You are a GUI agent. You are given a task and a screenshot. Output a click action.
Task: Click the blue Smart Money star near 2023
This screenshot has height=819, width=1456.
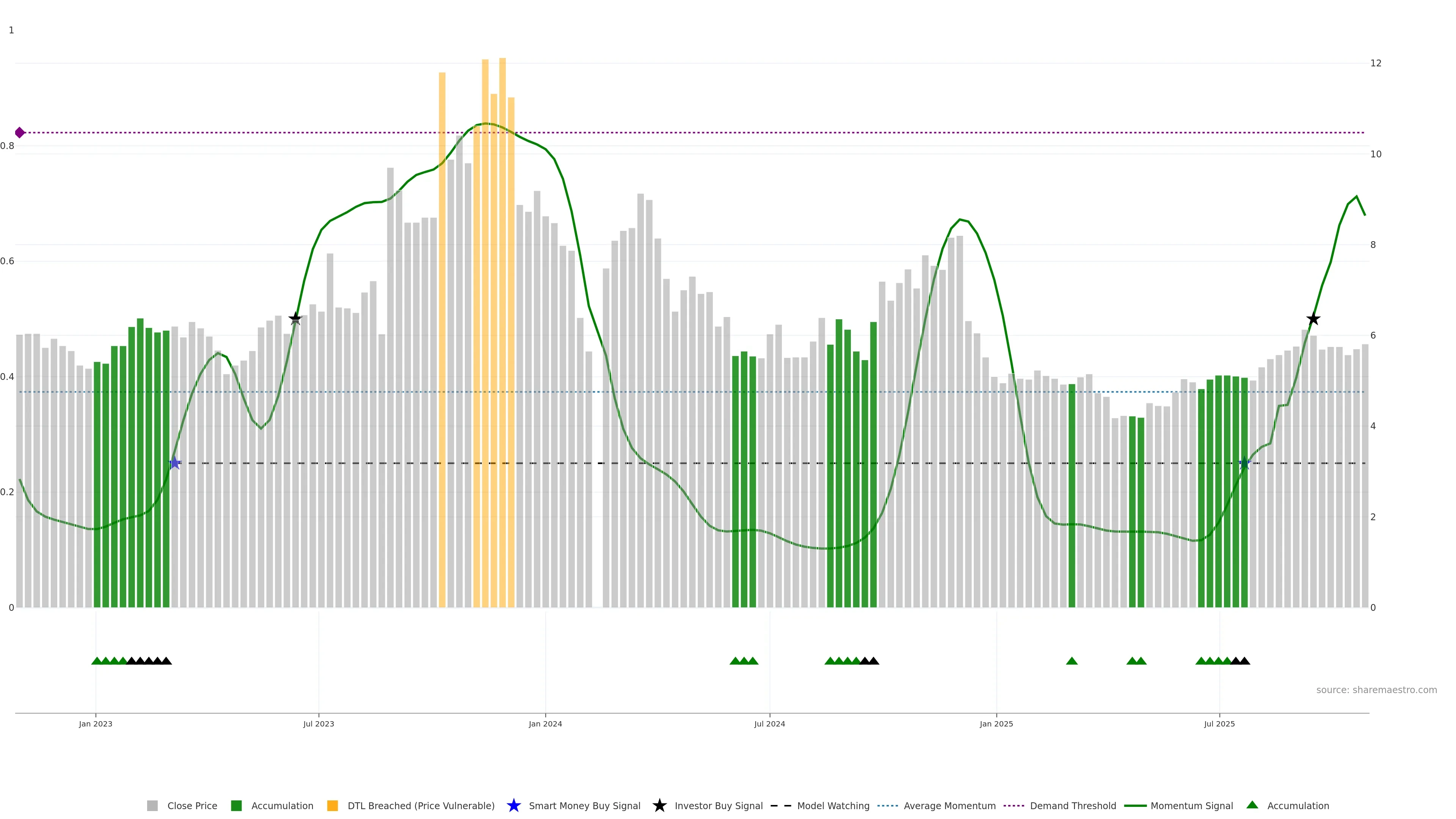coord(175,463)
